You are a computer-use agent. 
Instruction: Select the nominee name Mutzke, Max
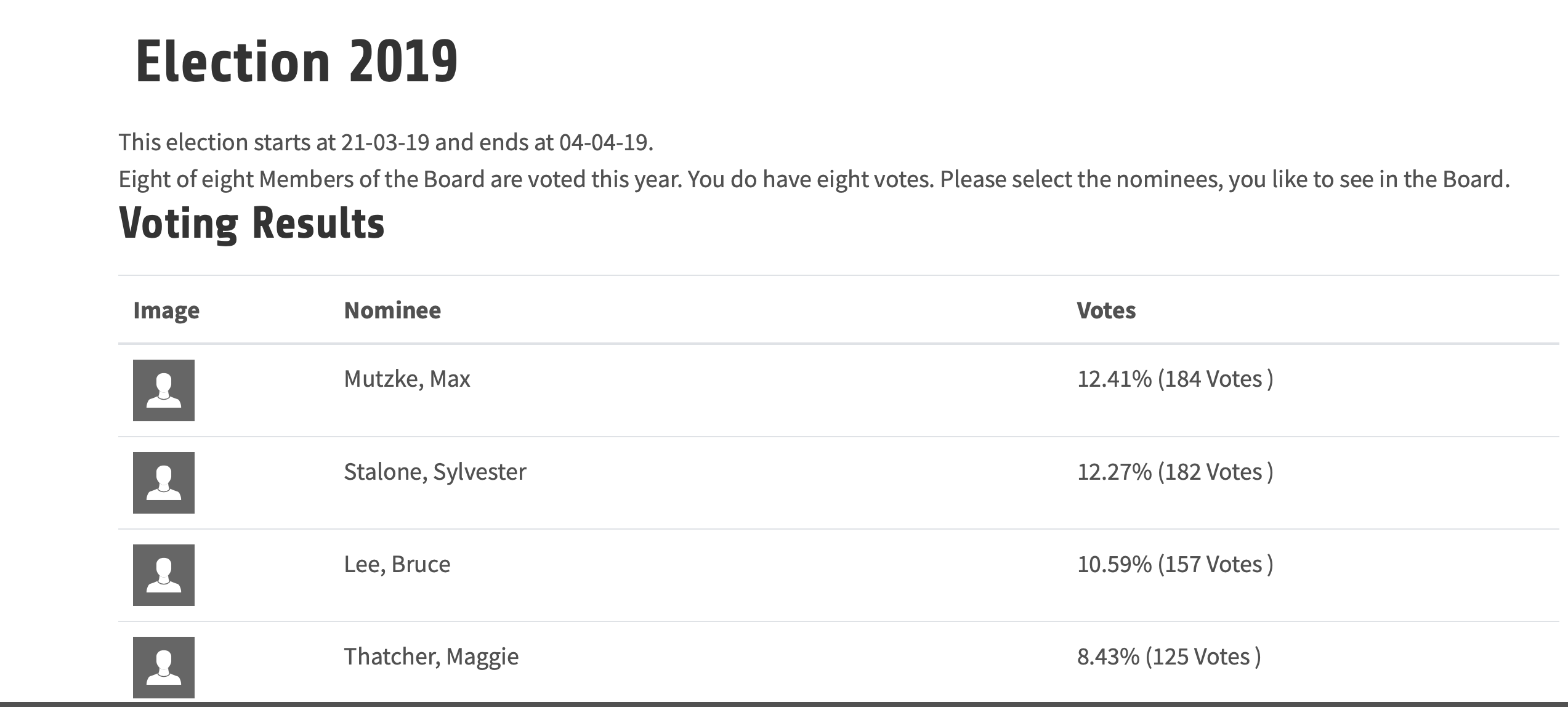click(x=407, y=379)
